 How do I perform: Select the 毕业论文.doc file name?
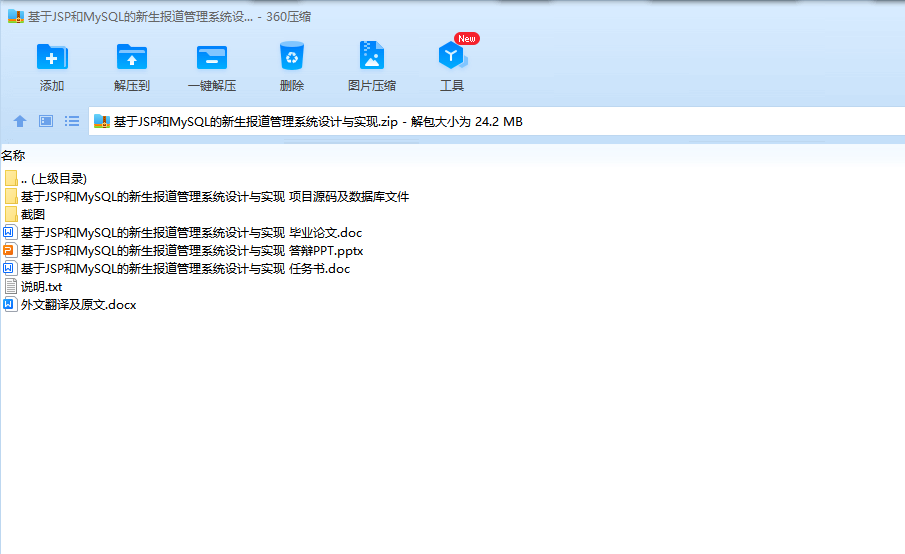click(x=192, y=233)
